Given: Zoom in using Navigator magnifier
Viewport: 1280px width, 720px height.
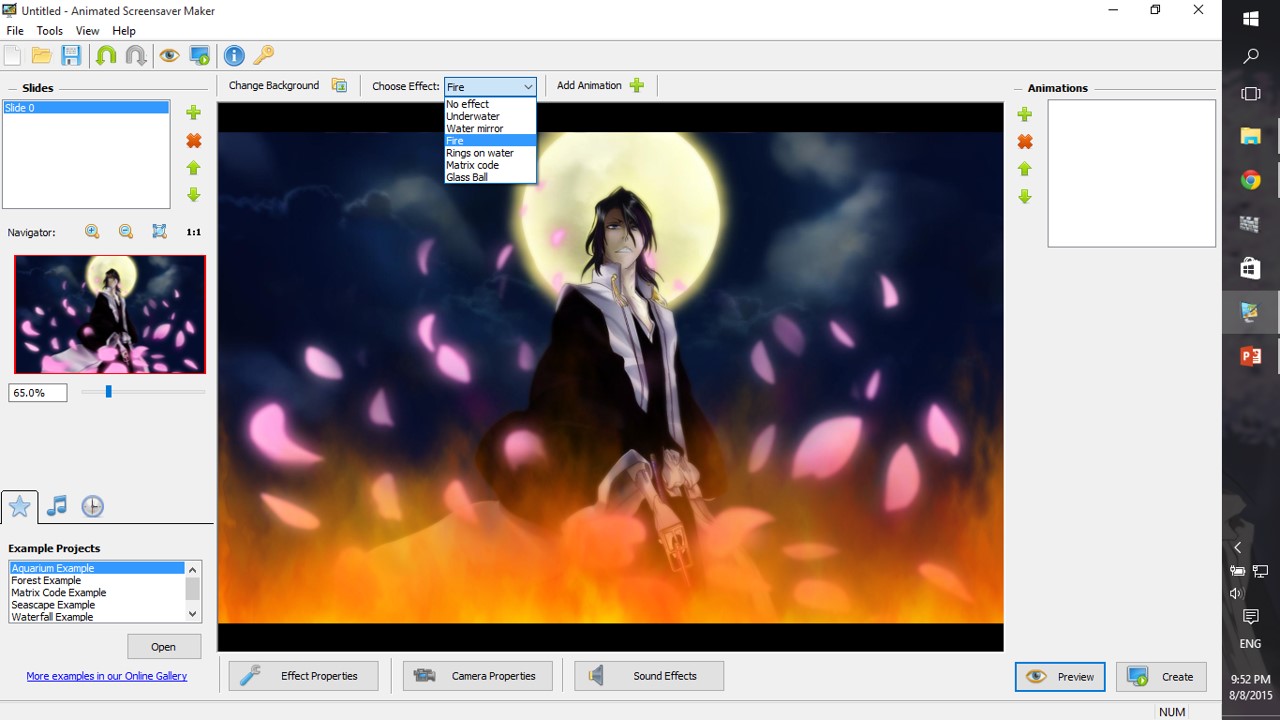Looking at the screenshot, I should pyautogui.click(x=92, y=232).
